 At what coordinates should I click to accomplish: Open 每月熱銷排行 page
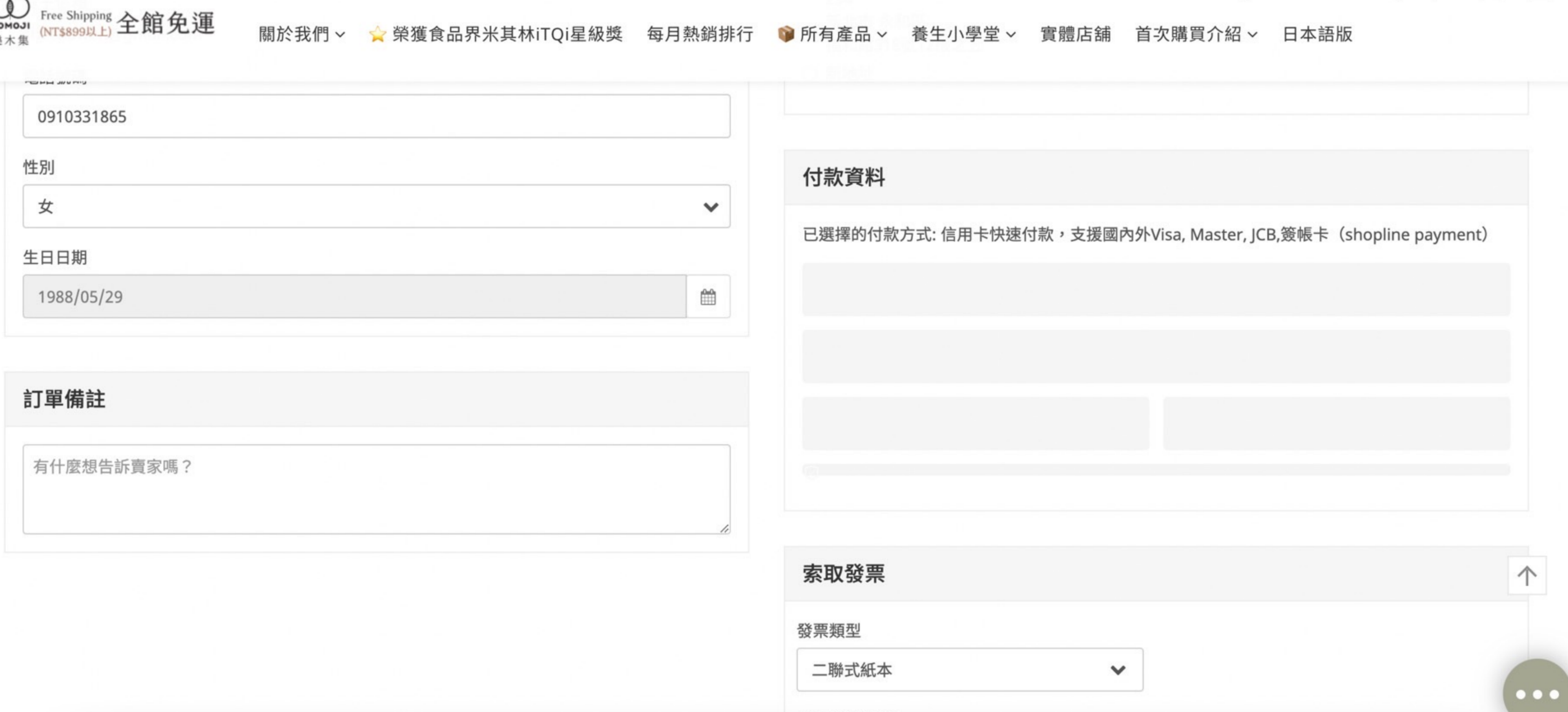(x=699, y=34)
